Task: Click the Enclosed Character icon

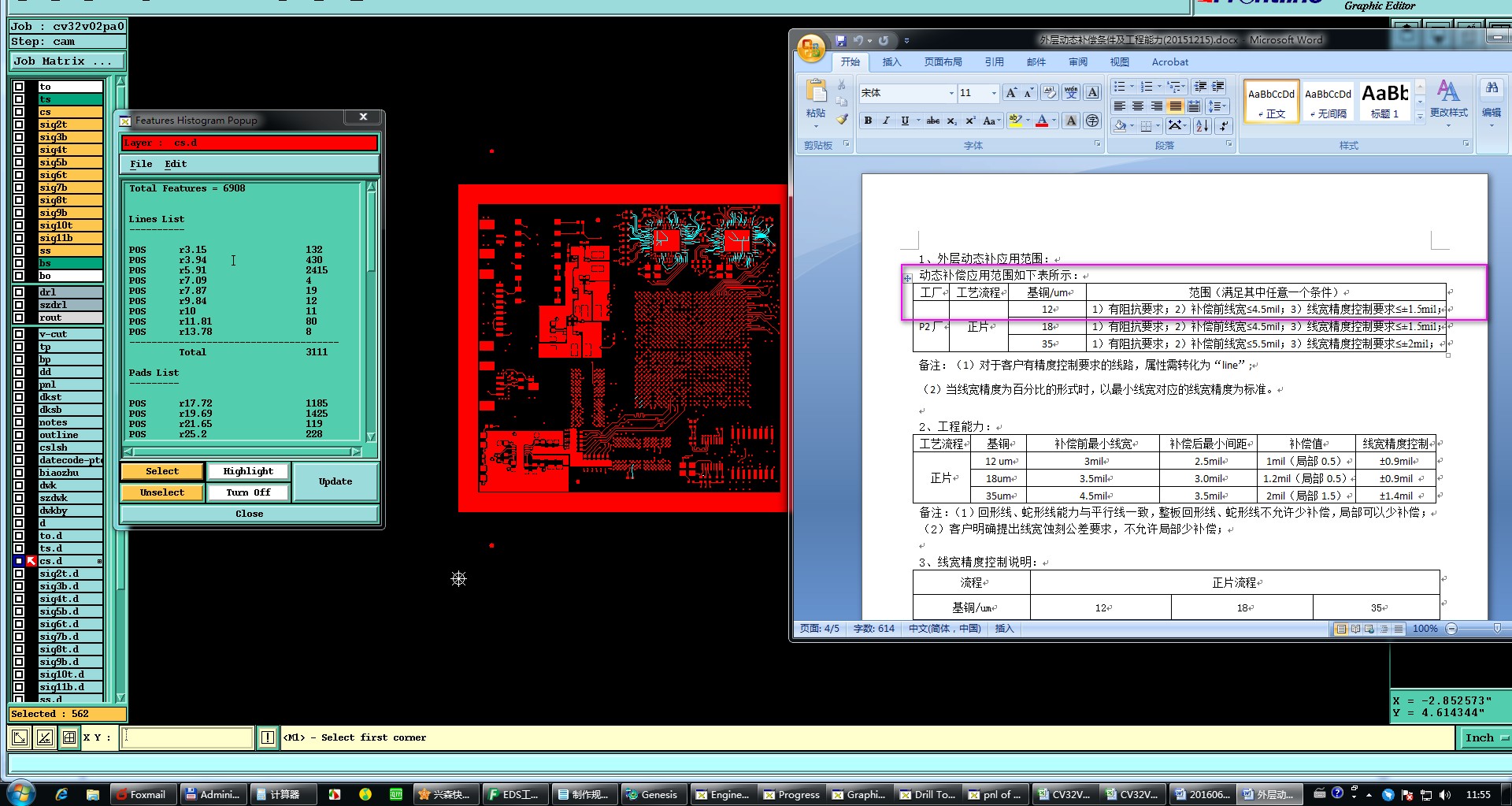Action: click(1092, 121)
